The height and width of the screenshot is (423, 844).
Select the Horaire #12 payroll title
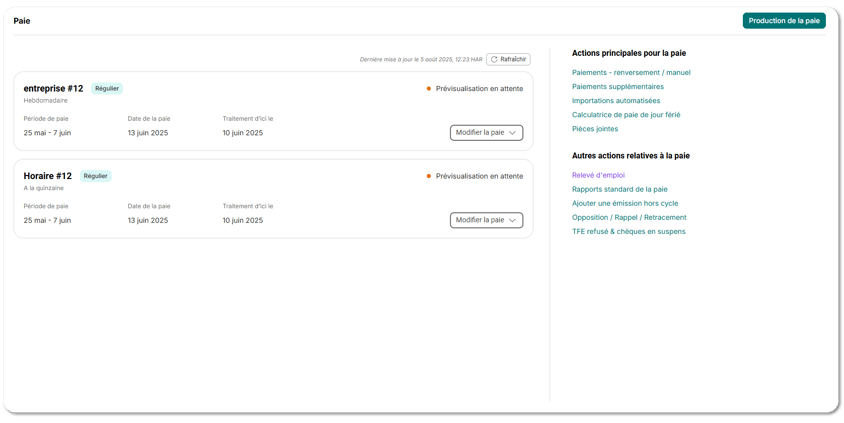[47, 176]
